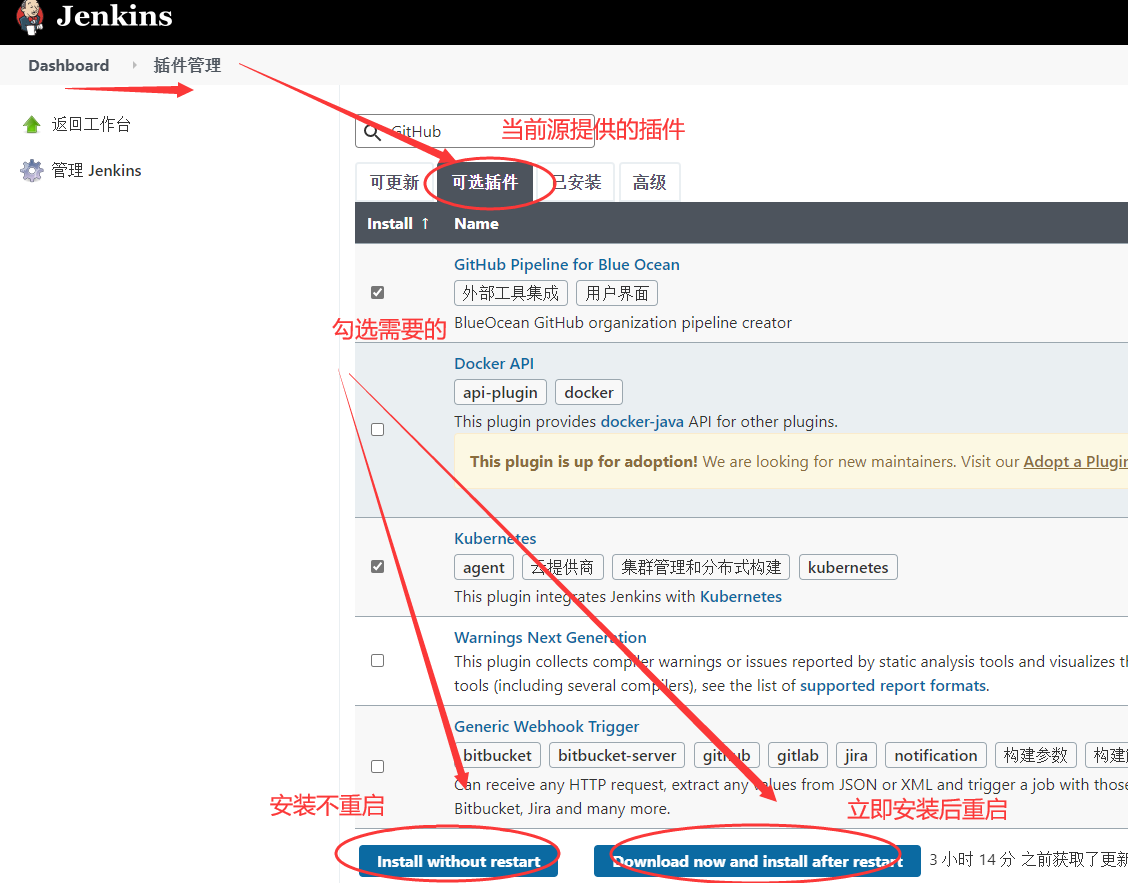The width and height of the screenshot is (1128, 883).
Task: Click the docker-java link in description
Action: (642, 421)
